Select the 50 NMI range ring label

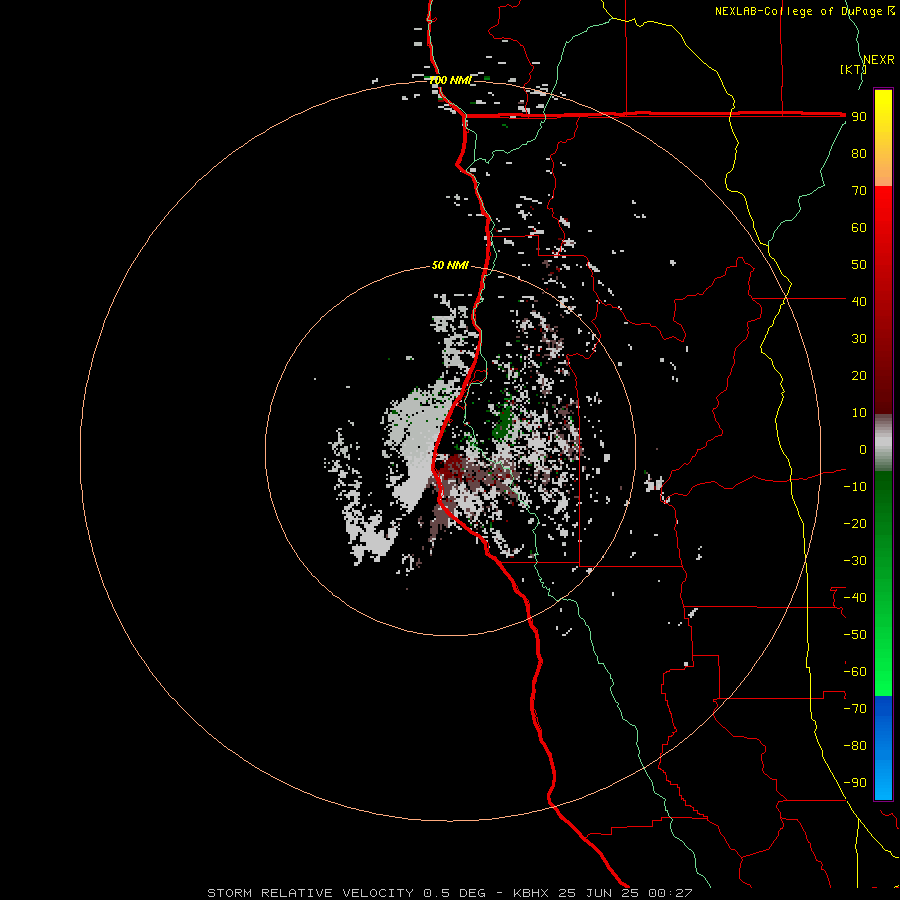[x=450, y=265]
